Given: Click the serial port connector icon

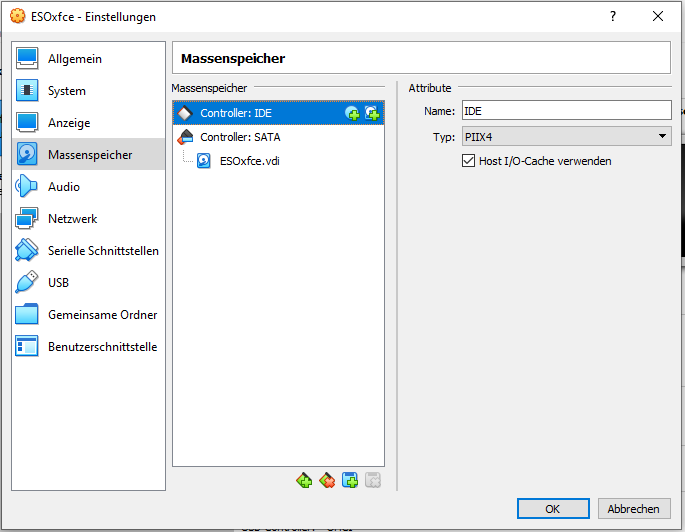Looking at the screenshot, I should click(27, 250).
